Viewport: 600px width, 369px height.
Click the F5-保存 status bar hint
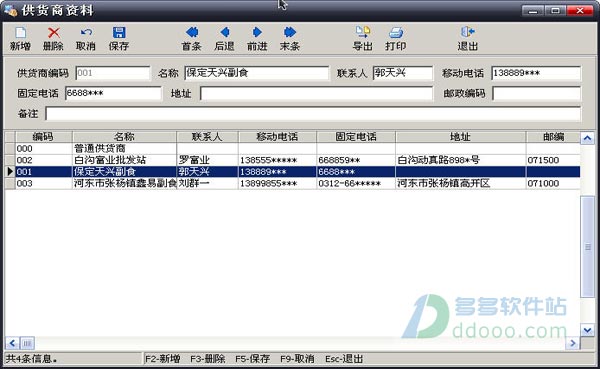[x=253, y=359]
